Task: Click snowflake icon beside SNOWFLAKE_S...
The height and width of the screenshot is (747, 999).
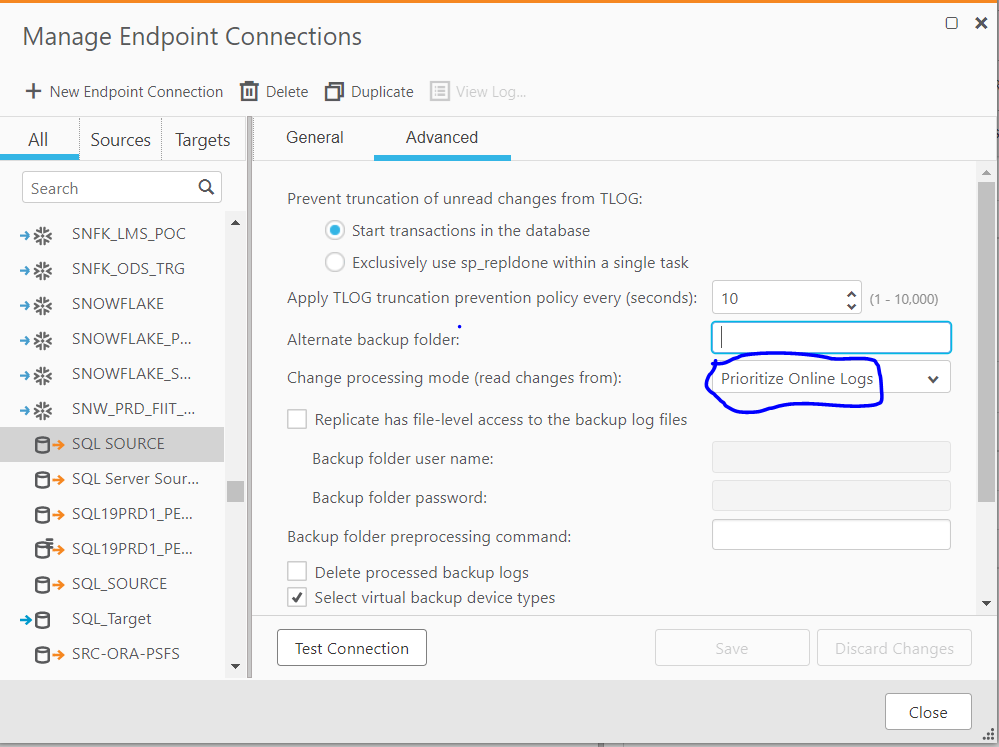Action: click(43, 376)
